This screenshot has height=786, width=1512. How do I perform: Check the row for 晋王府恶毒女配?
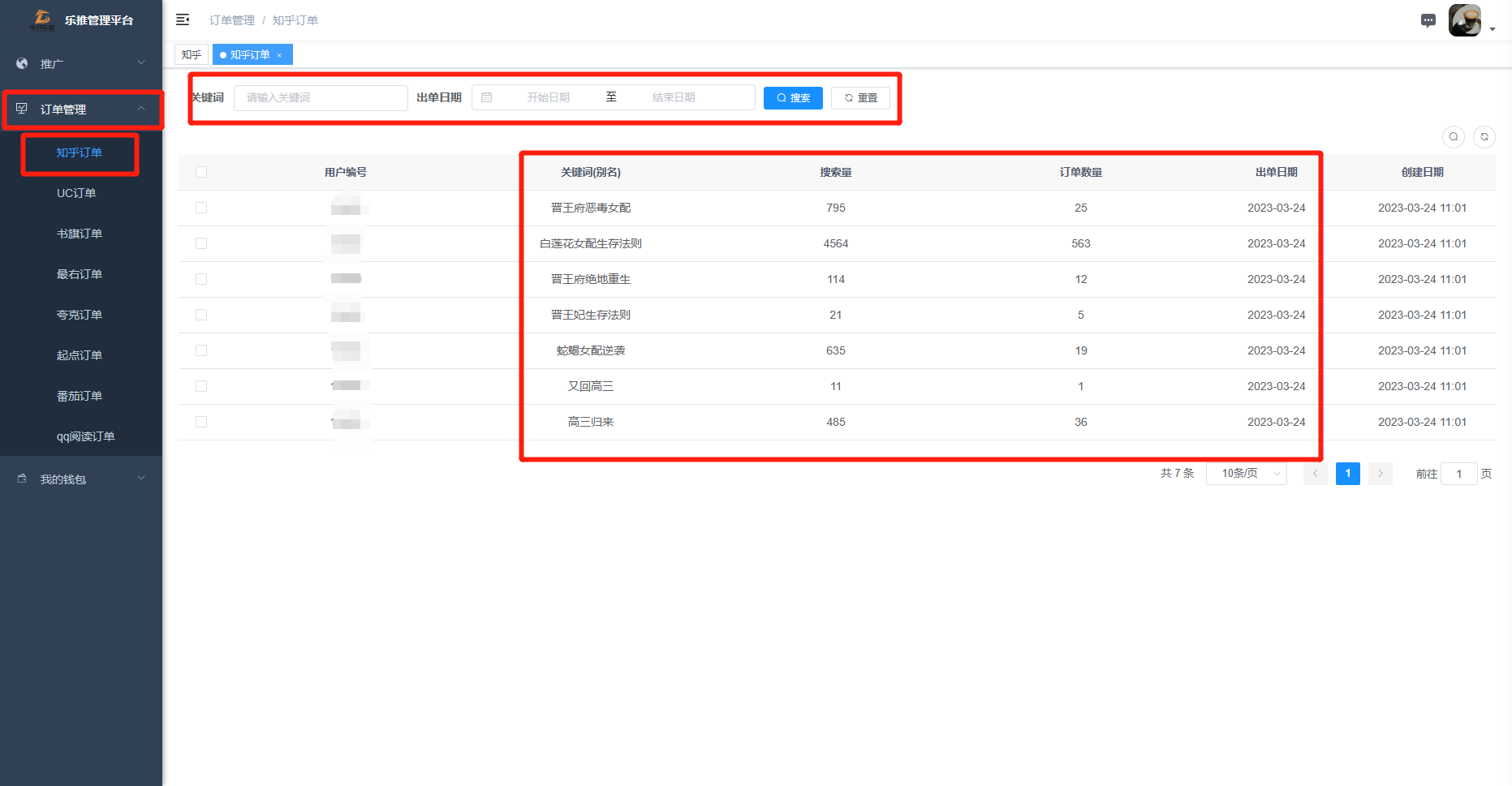click(x=201, y=208)
